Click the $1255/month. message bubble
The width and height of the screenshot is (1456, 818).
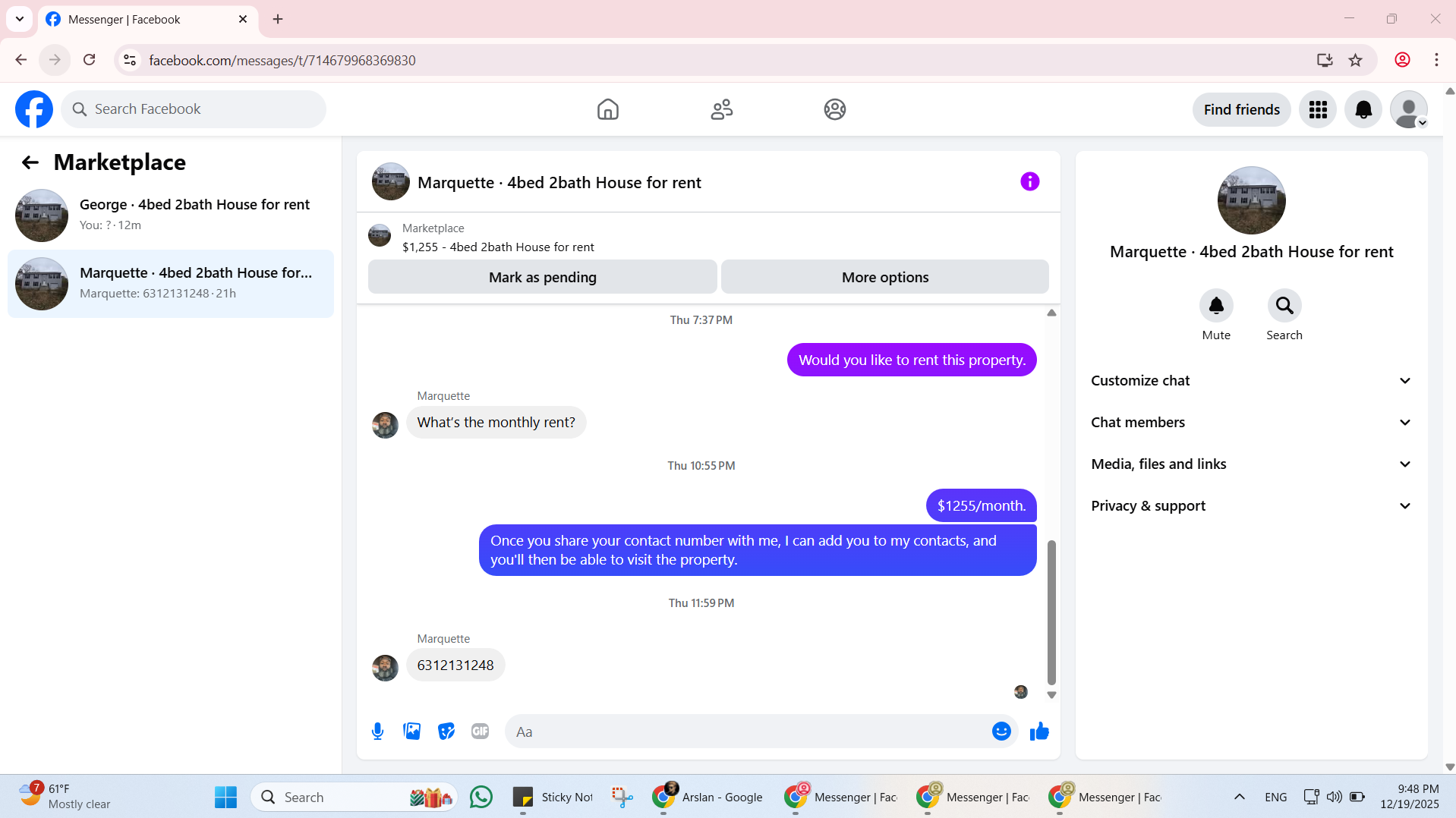click(981, 506)
